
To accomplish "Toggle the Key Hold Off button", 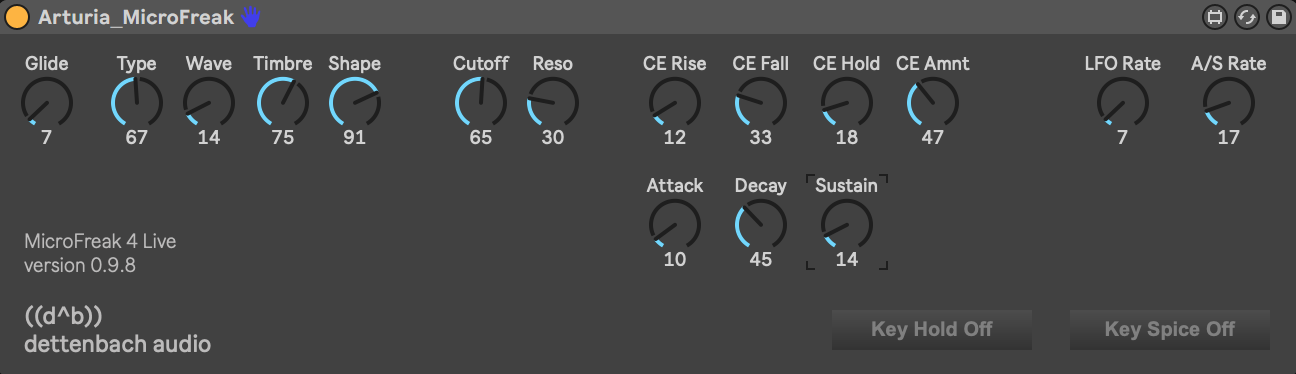I will (x=932, y=329).
